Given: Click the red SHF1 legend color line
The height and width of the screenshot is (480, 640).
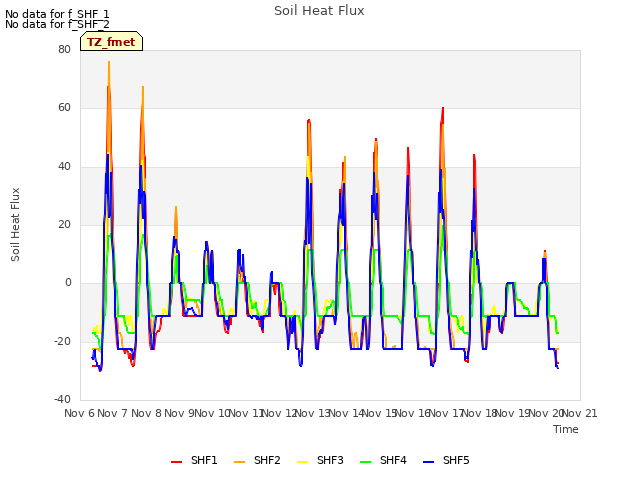Looking at the screenshot, I should point(176,462).
